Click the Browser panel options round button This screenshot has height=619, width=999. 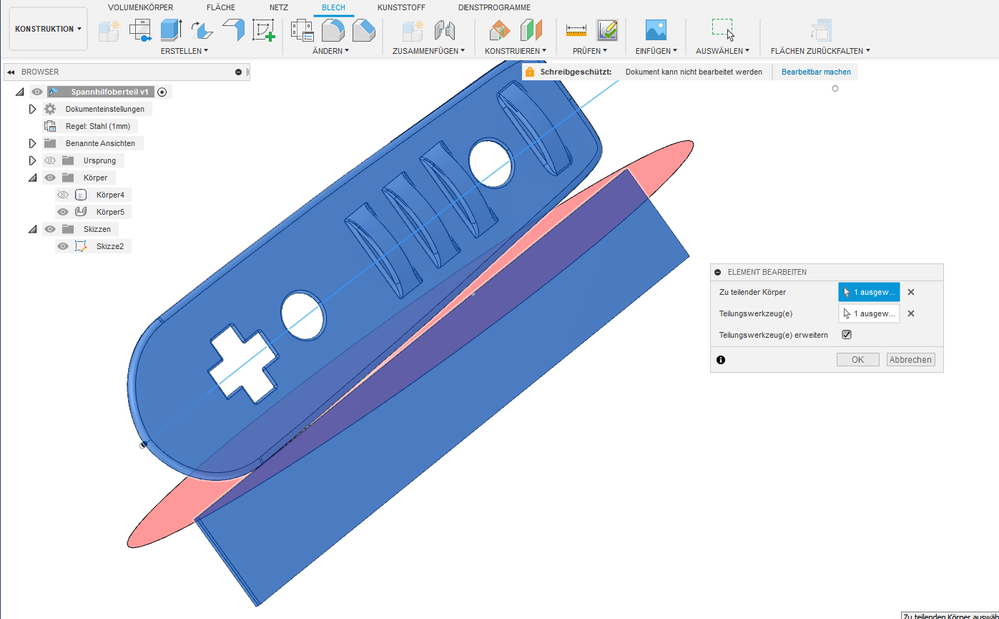pos(238,72)
